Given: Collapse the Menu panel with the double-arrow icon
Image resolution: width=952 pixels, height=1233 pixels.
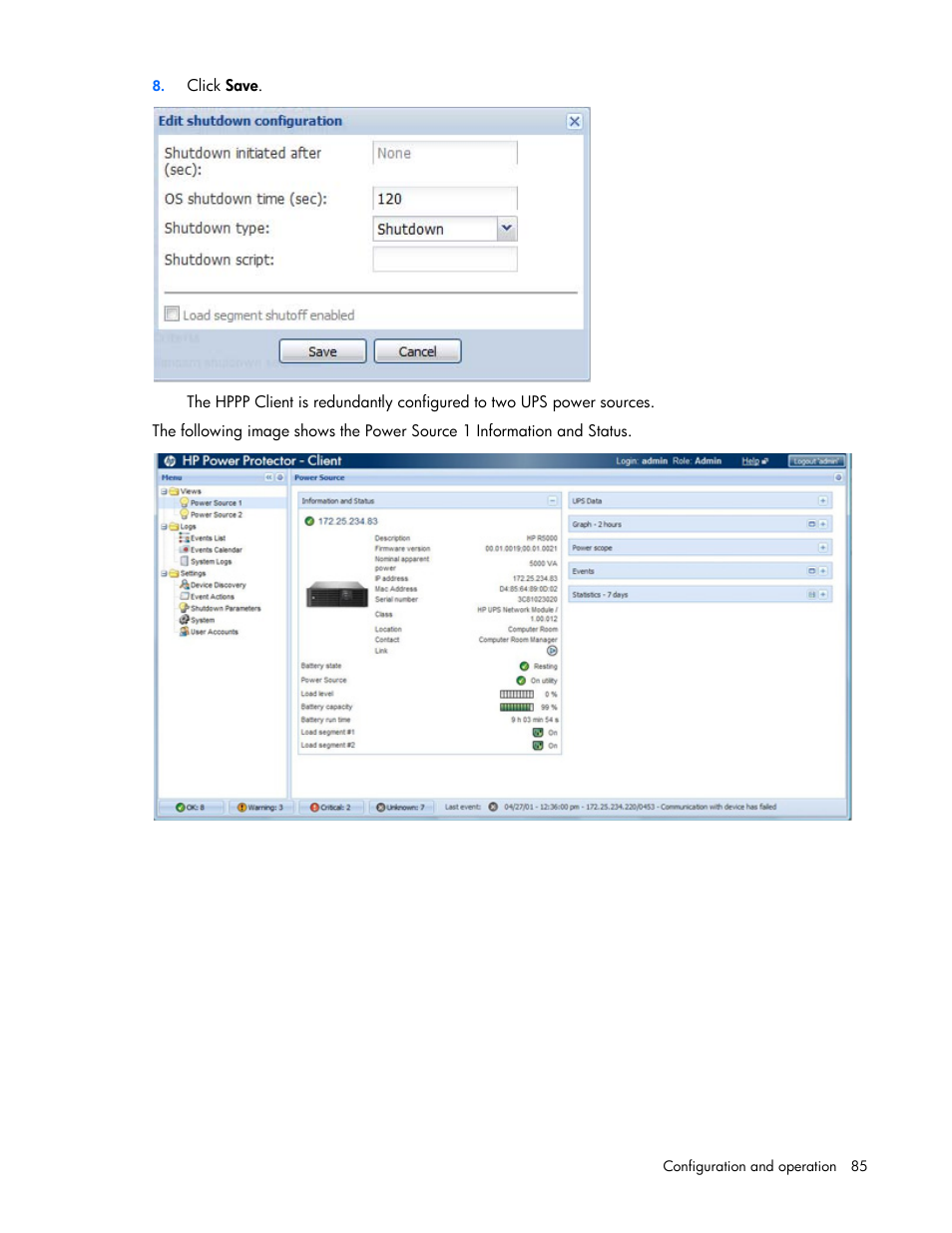Looking at the screenshot, I should click(x=268, y=477).
